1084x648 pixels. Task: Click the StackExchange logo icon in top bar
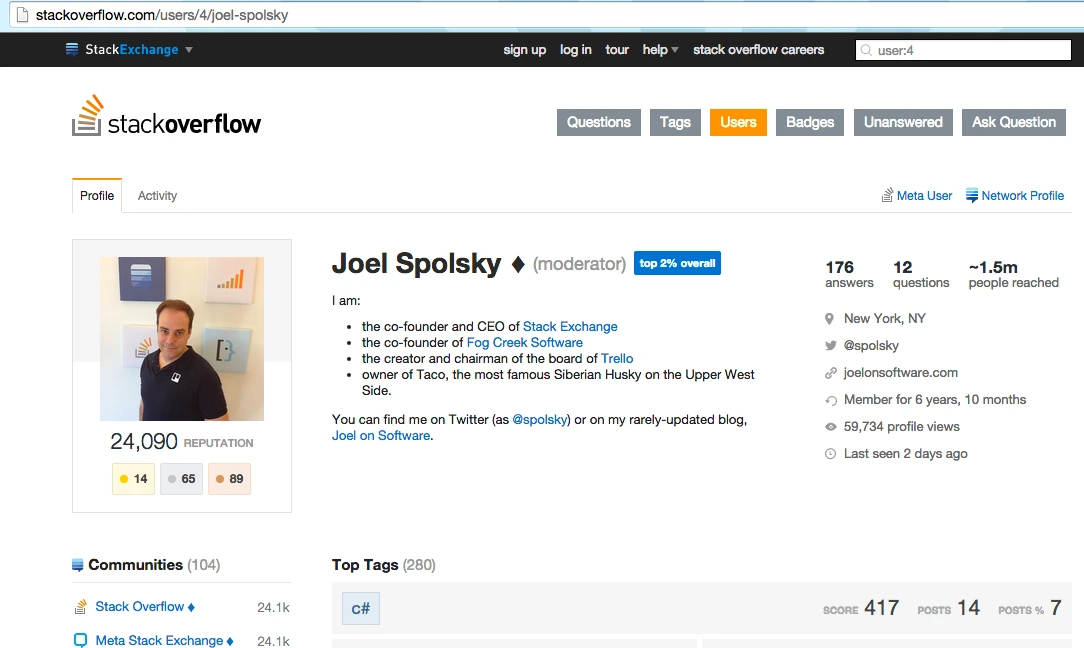click(72, 49)
